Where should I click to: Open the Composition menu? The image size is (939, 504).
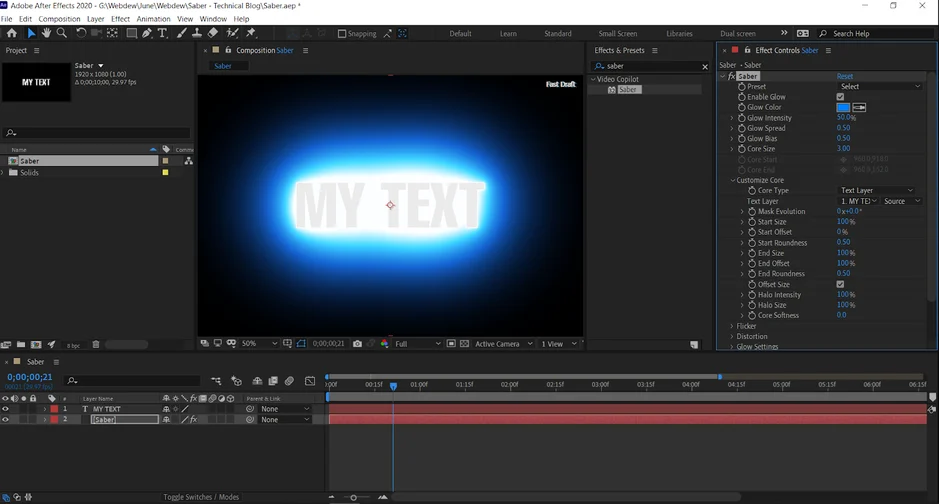pyautogui.click(x=59, y=19)
